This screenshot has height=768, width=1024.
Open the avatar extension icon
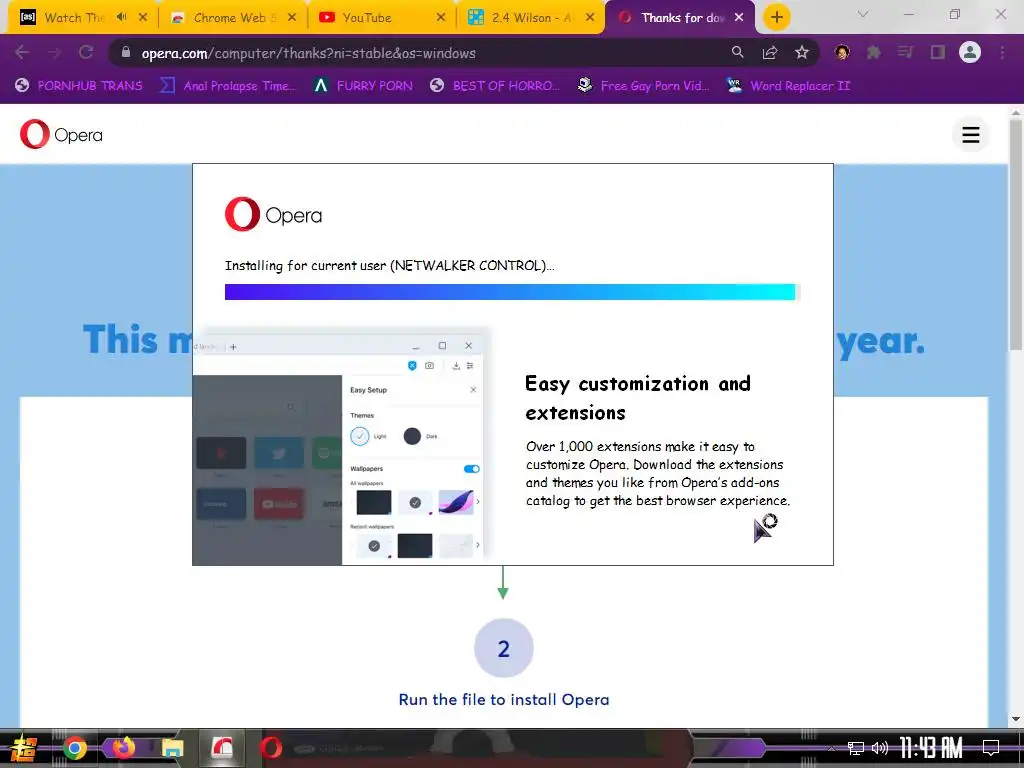pos(842,52)
